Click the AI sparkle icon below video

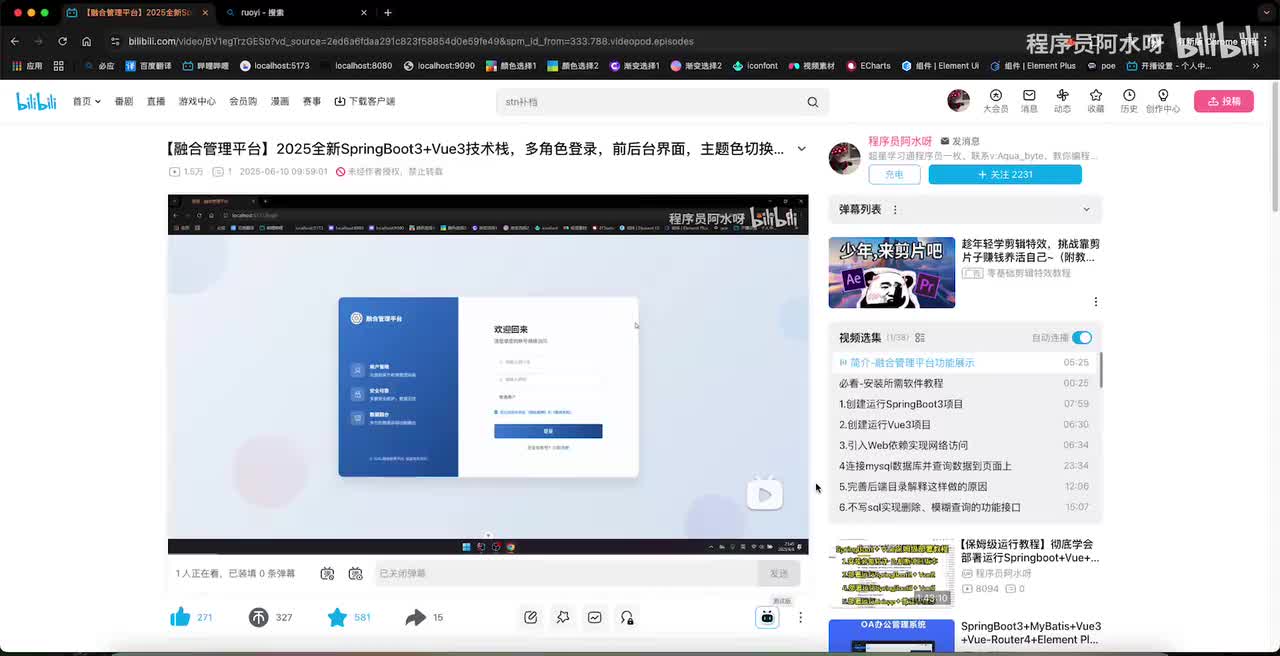click(563, 617)
